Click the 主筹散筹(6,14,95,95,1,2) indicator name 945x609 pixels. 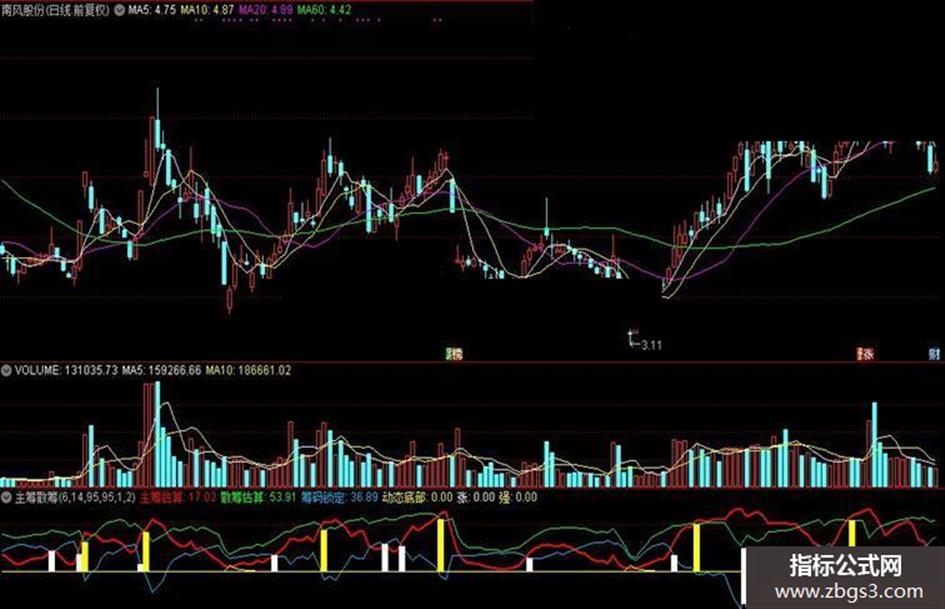(75, 498)
